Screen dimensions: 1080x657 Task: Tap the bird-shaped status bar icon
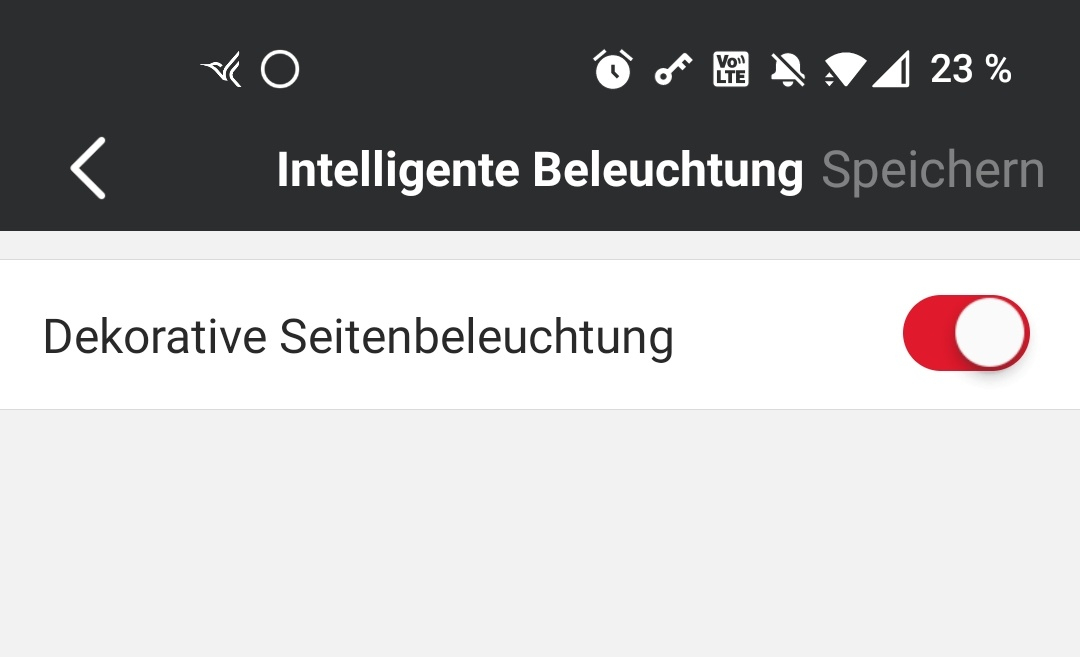222,70
